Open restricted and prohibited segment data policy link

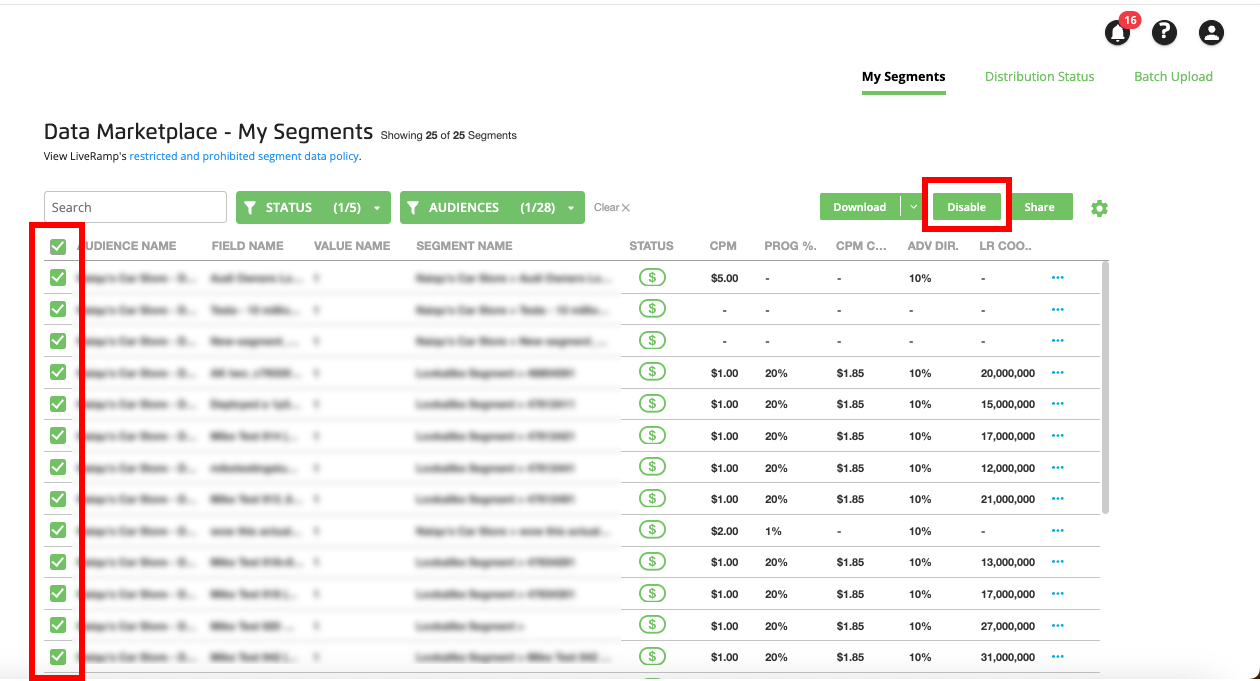(244, 156)
